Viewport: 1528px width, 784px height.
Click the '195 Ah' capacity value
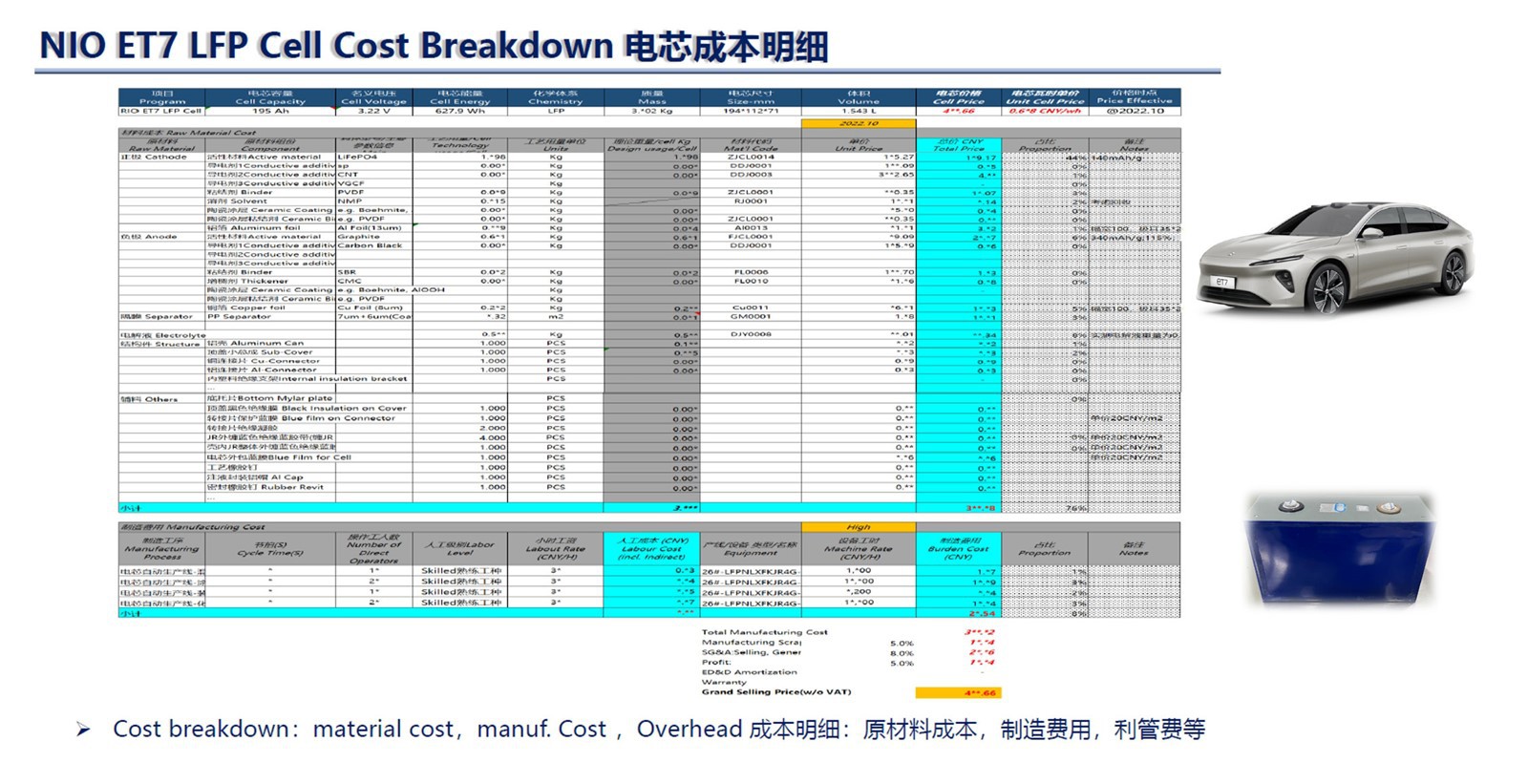270,111
